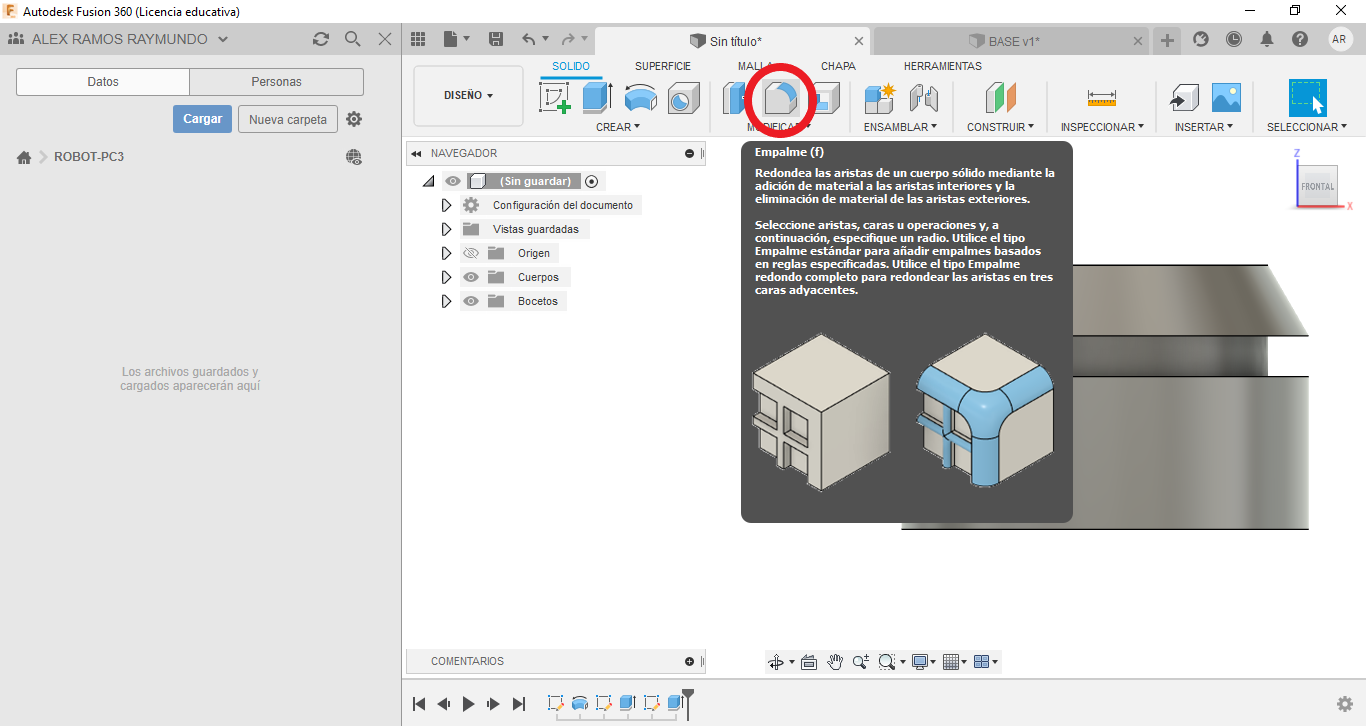Select the Orbit navigation tool
The height and width of the screenshot is (726, 1366).
pyautogui.click(x=775, y=662)
